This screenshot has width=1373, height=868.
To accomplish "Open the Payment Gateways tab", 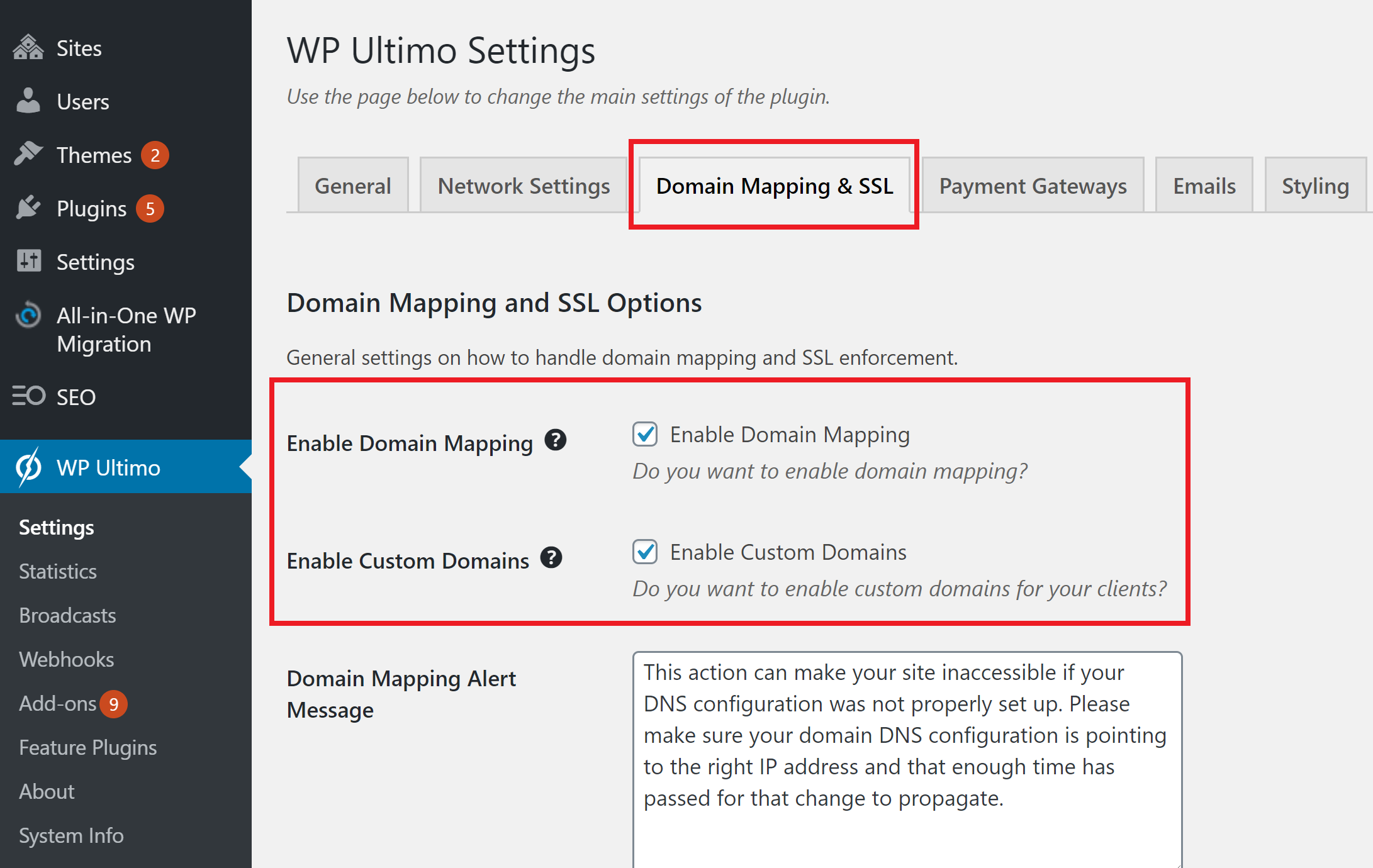I will tap(1033, 186).
